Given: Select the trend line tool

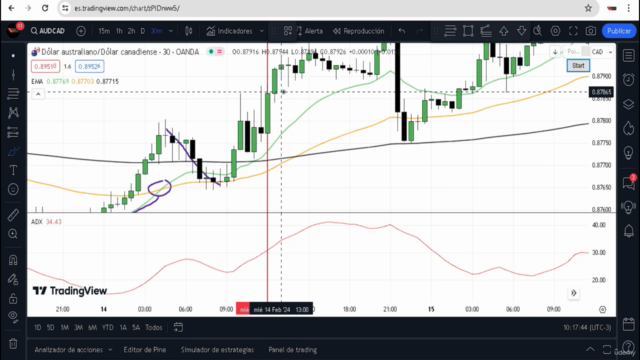Looking at the screenshot, I should pos(13,75).
